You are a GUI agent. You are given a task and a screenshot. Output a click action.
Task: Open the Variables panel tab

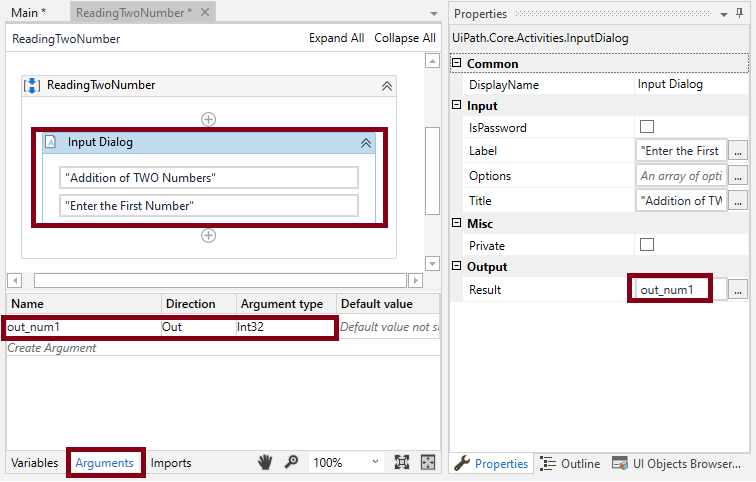pos(35,463)
